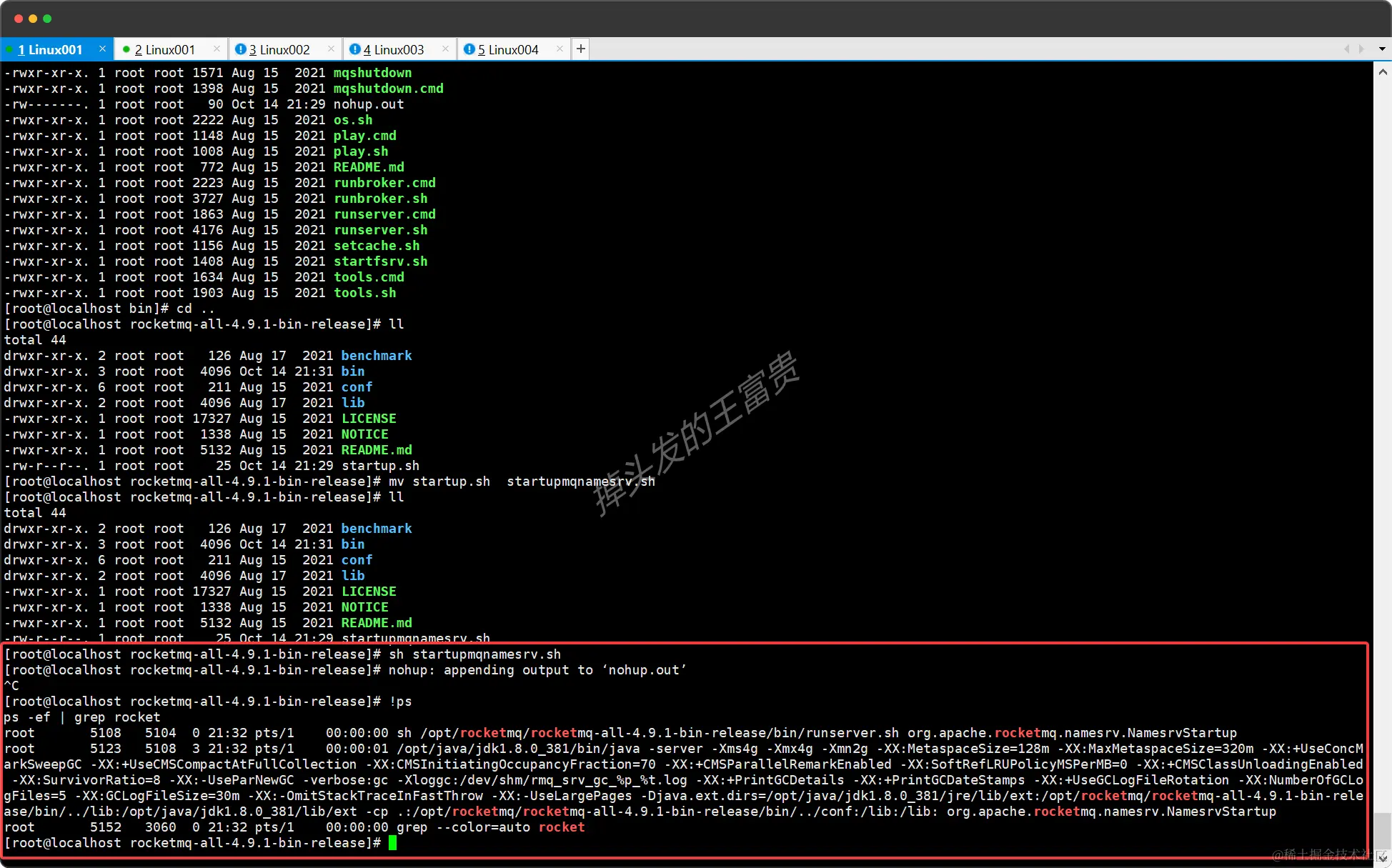
Task: Click the green status dot on the 2 Linux001 tab
Action: coord(126,49)
